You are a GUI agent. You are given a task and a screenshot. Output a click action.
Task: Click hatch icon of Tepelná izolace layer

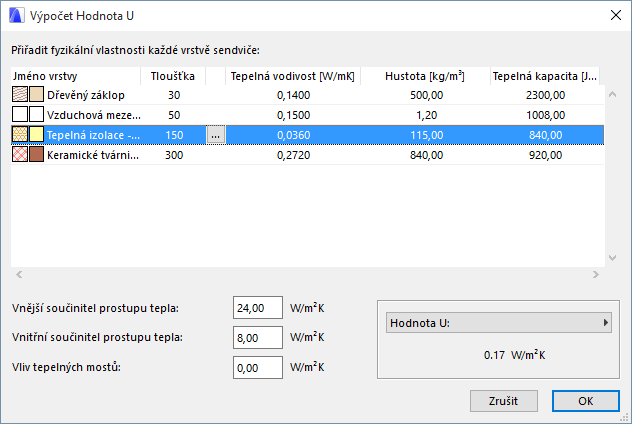pos(19,135)
